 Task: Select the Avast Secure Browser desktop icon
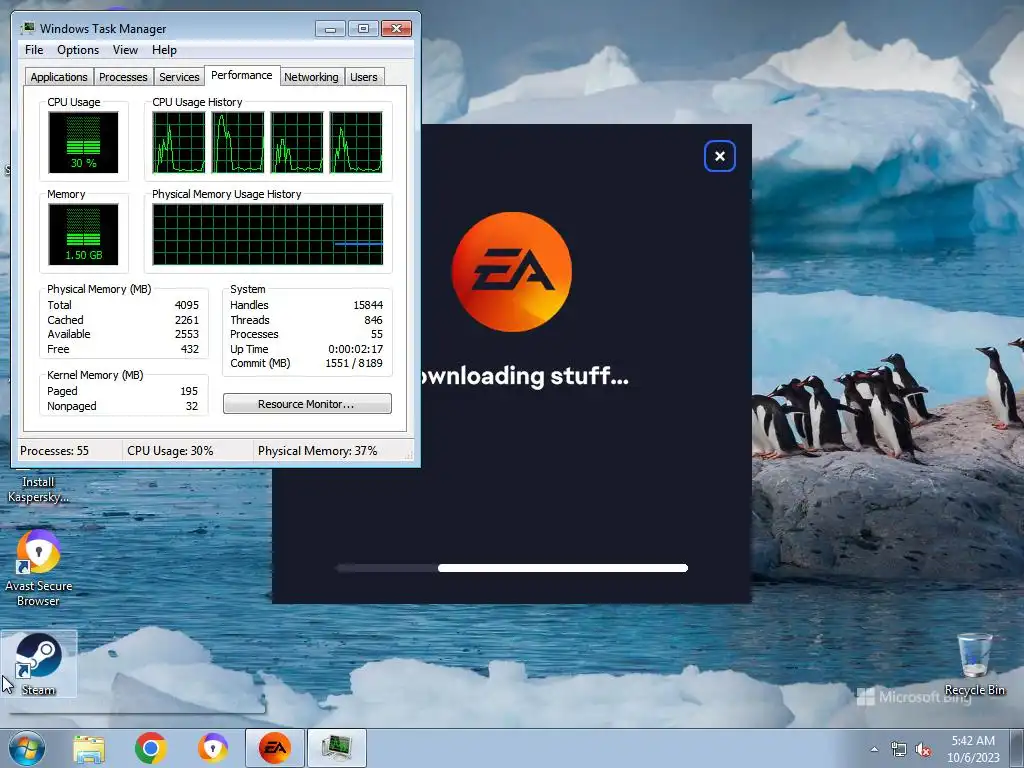pos(39,568)
